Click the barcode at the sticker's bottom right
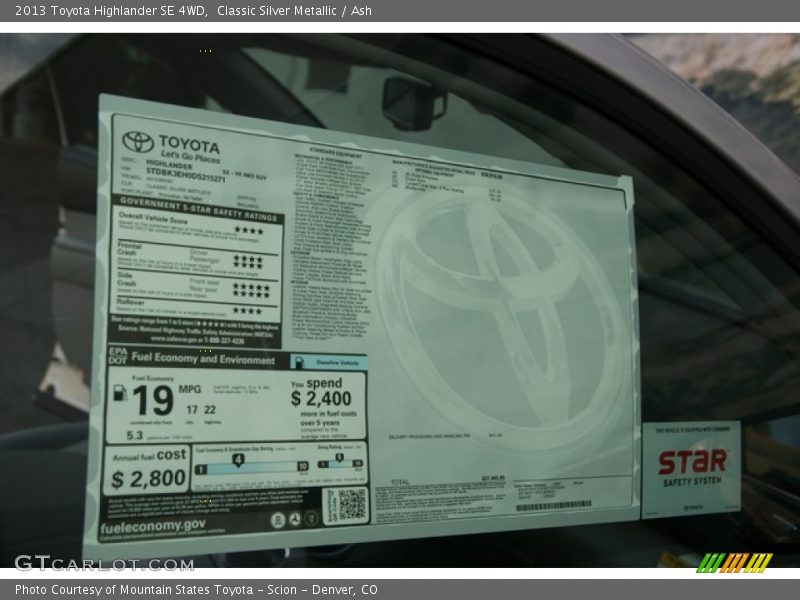Viewport: 800px width, 600px height. click(x=553, y=506)
